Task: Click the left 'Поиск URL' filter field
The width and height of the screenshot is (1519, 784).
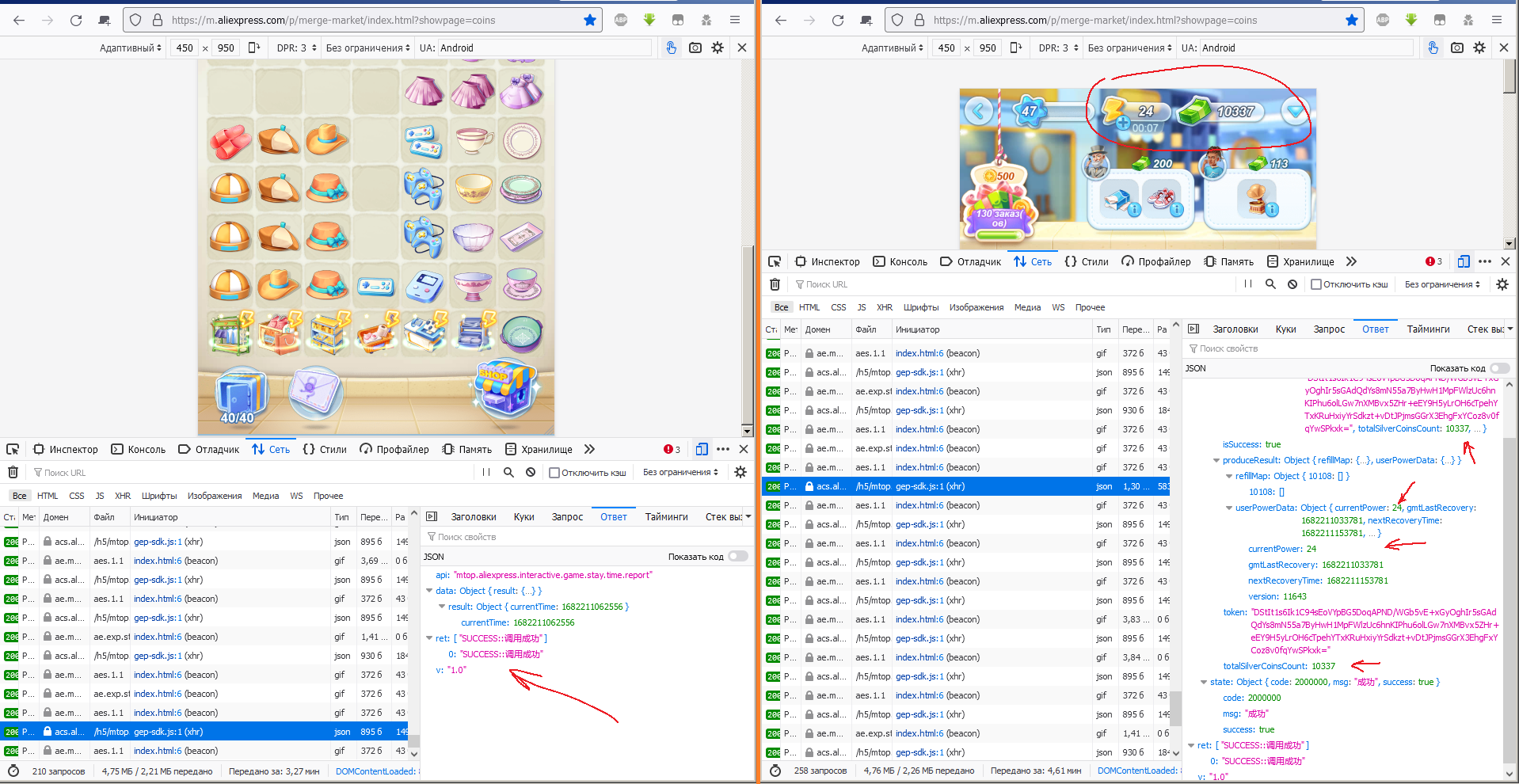Action: click(252, 473)
